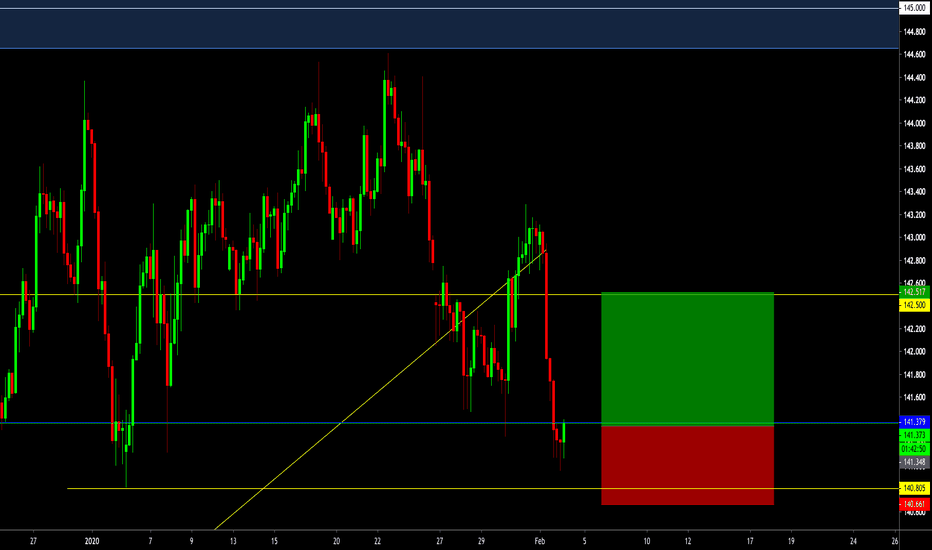Image resolution: width=932 pixels, height=550 pixels.
Task: Click the Feb label on time axis
Action: coord(540,541)
